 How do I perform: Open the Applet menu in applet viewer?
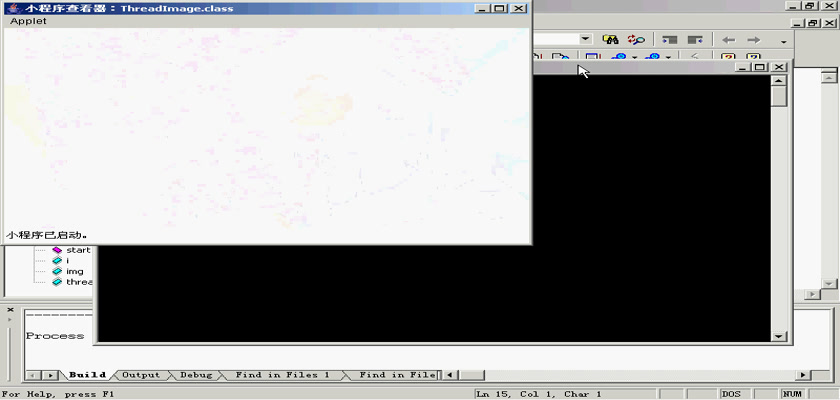tap(28, 21)
